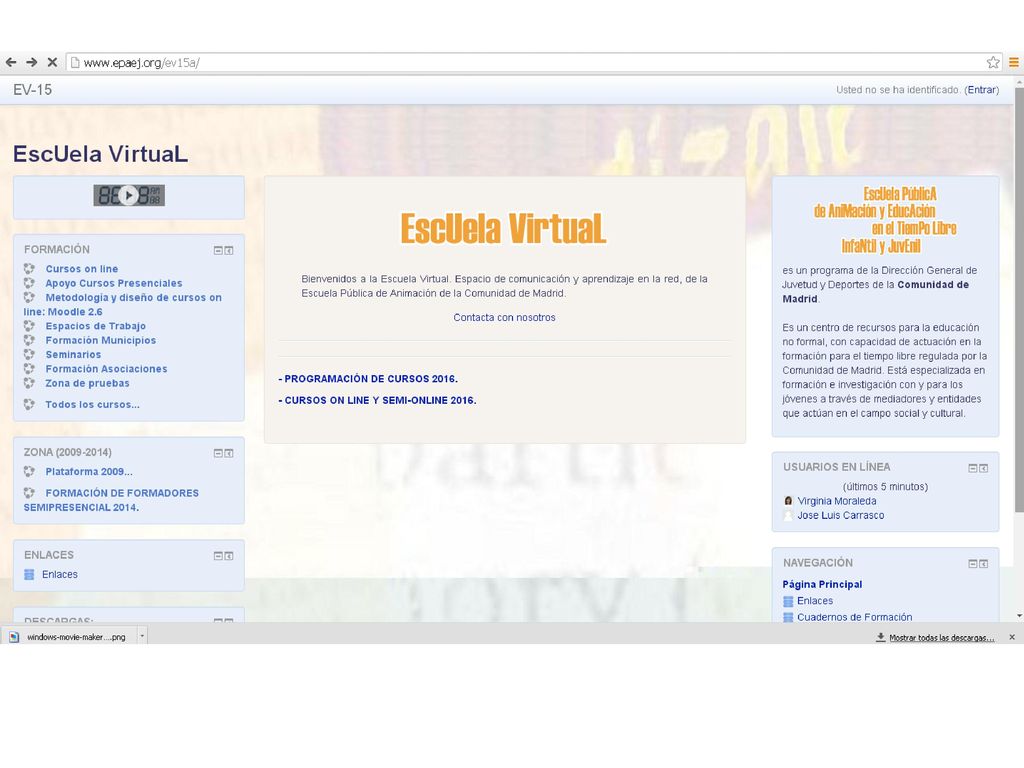Screen dimensions: 1024x768
Task: Open the Seminarios category
Action: pos(73,355)
